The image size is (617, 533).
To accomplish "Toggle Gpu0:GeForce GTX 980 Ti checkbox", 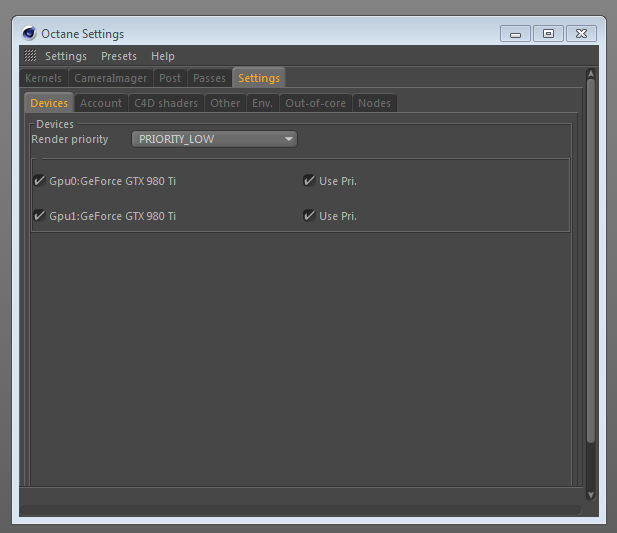I will (x=39, y=181).
